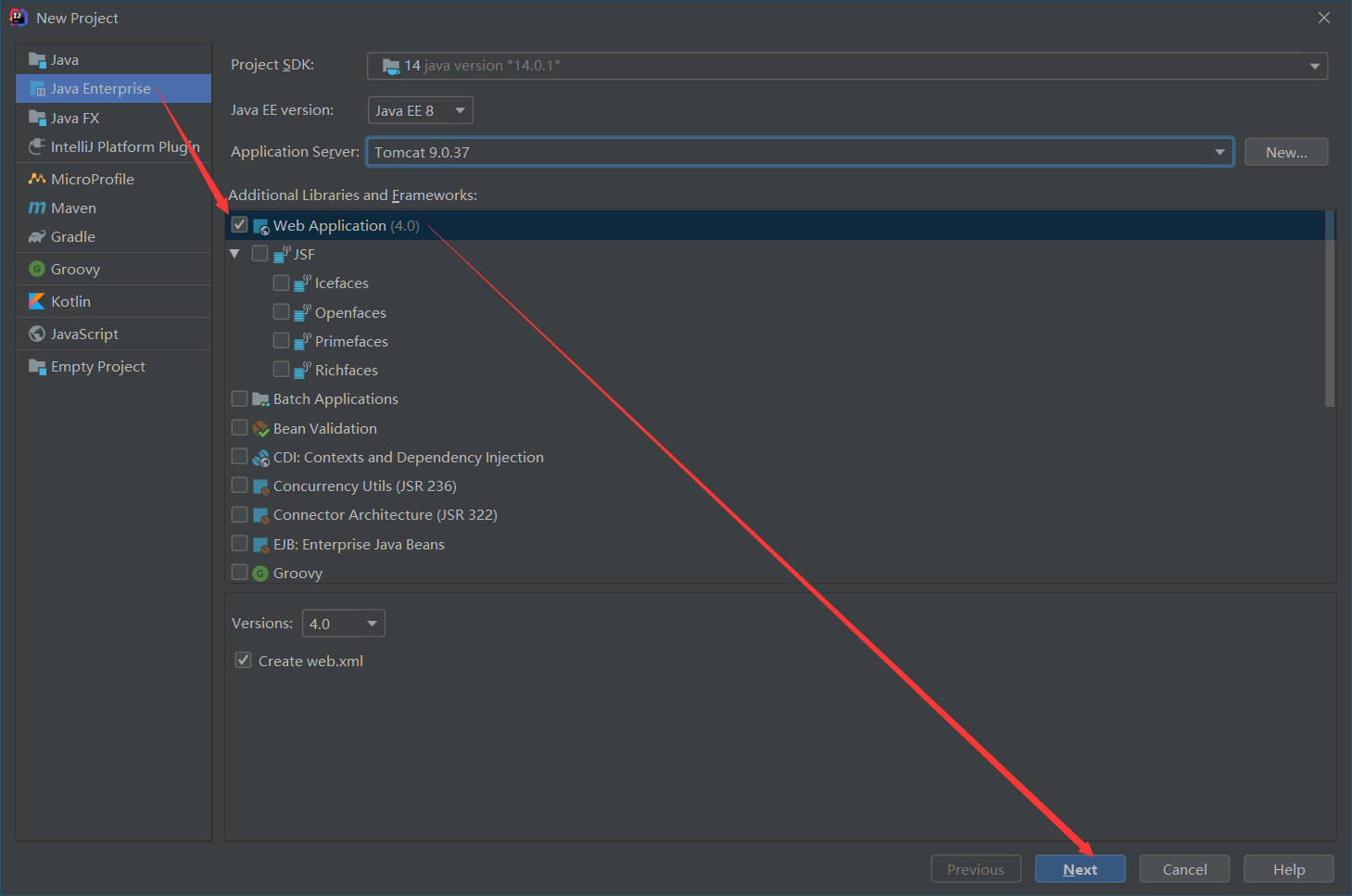Click the Concurrency Utils icon
Screen dimensions: 1352x896
click(x=261, y=486)
